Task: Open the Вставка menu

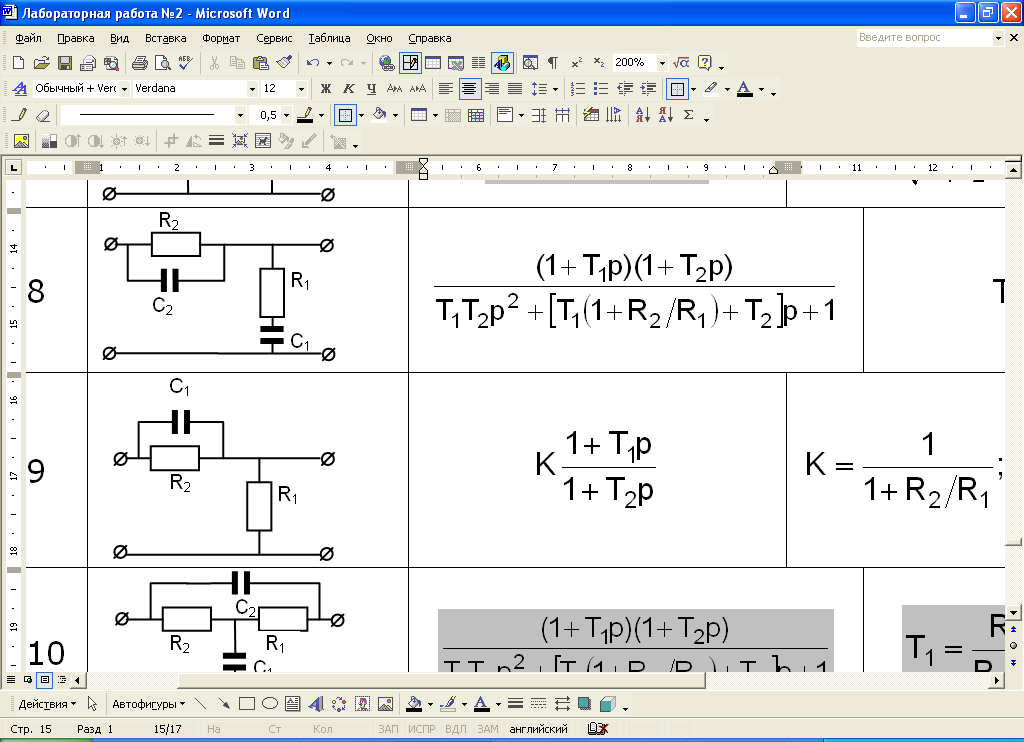Action: pyautogui.click(x=165, y=38)
